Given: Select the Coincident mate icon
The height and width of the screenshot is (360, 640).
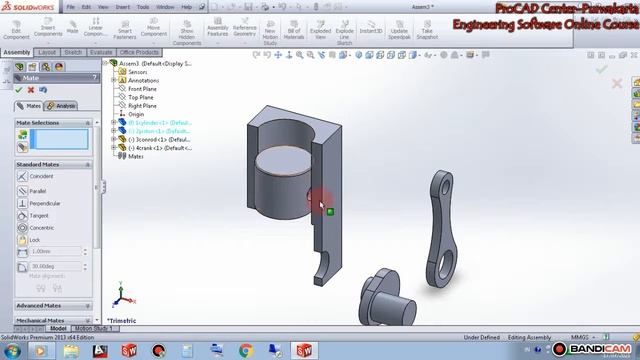Looking at the screenshot, I should pyautogui.click(x=22, y=176).
